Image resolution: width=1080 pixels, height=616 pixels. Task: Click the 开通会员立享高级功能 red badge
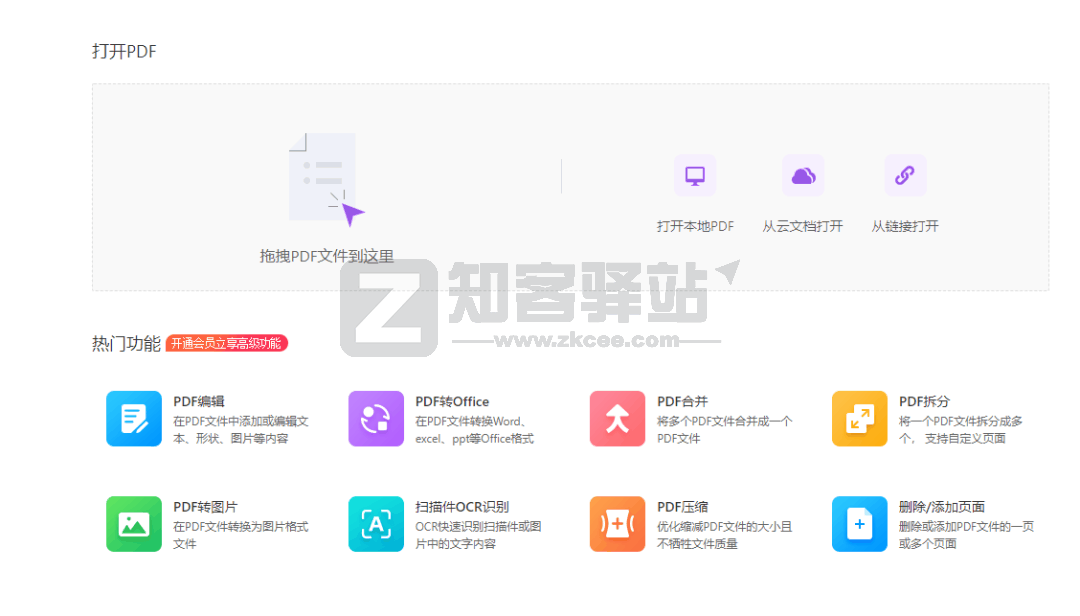[x=228, y=343]
